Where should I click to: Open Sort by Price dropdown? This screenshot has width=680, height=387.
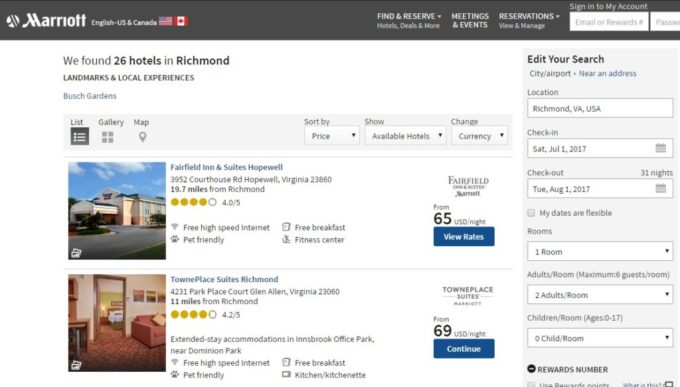tap(332, 136)
